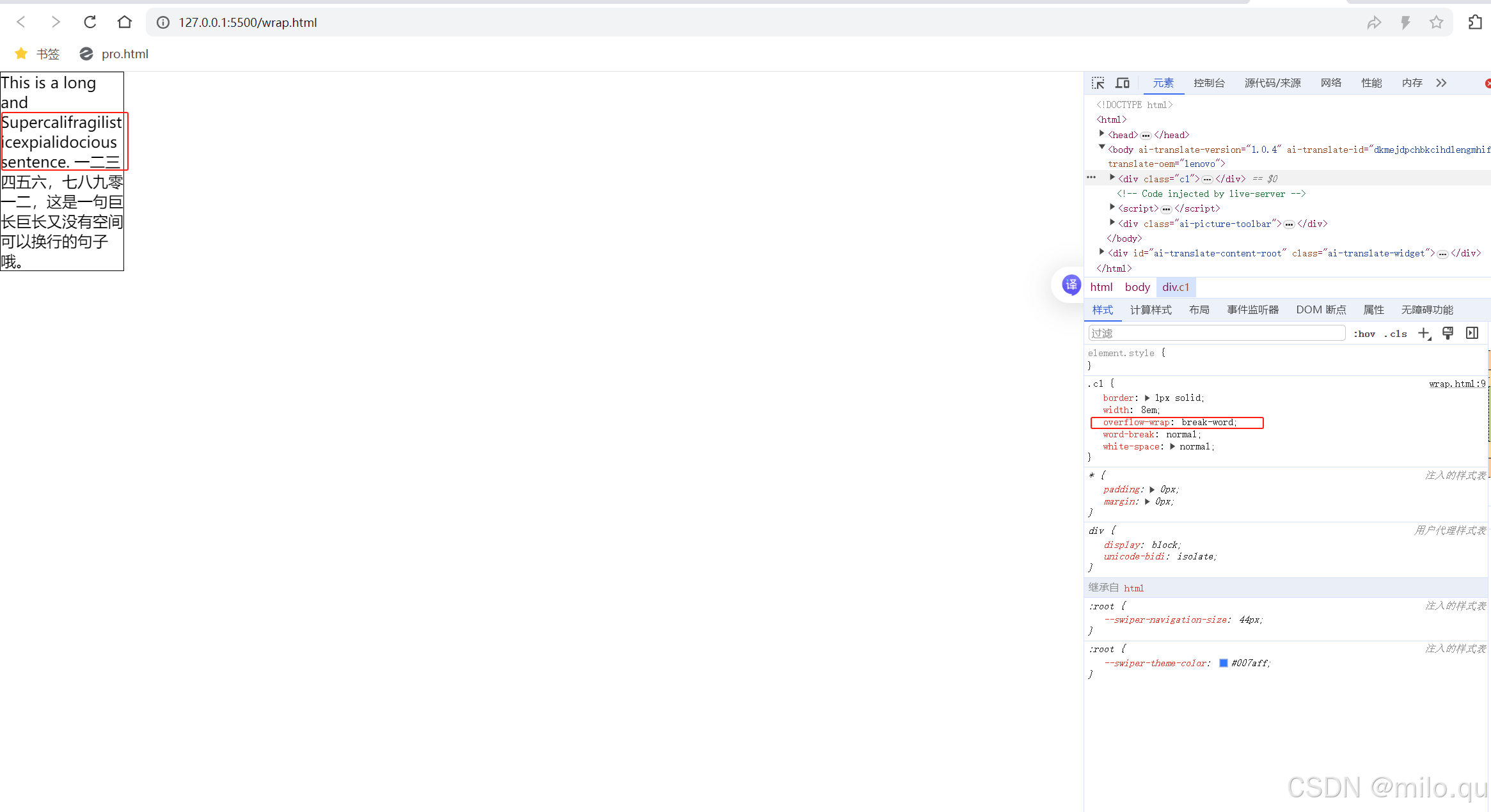Switch to the 样式 styles pane
1491x812 pixels.
pos(1103,310)
